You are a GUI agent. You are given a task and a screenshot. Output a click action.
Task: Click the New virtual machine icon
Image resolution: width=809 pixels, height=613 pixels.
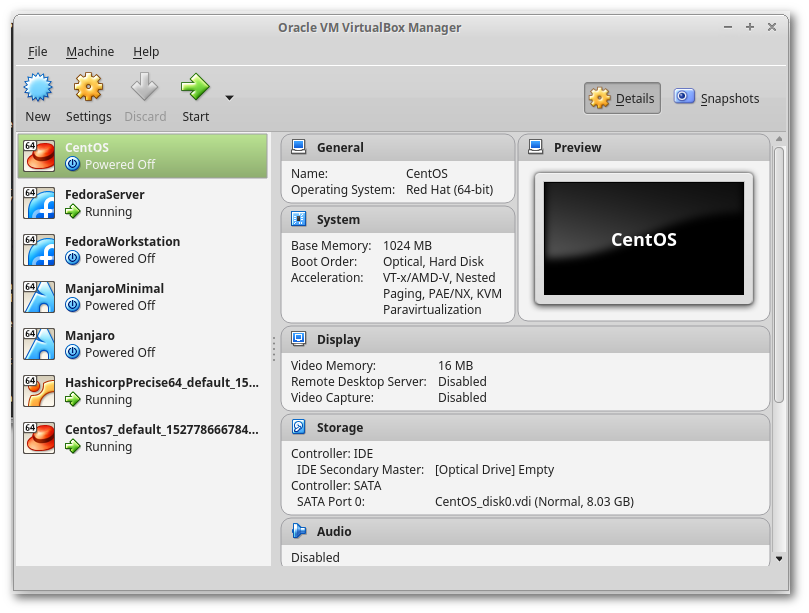click(x=38, y=88)
